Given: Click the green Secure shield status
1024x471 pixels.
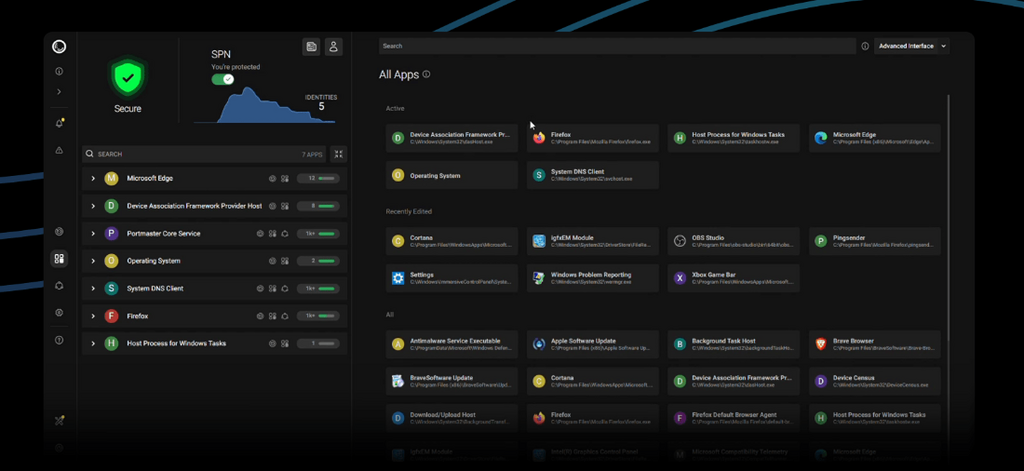Looking at the screenshot, I should point(128,78).
